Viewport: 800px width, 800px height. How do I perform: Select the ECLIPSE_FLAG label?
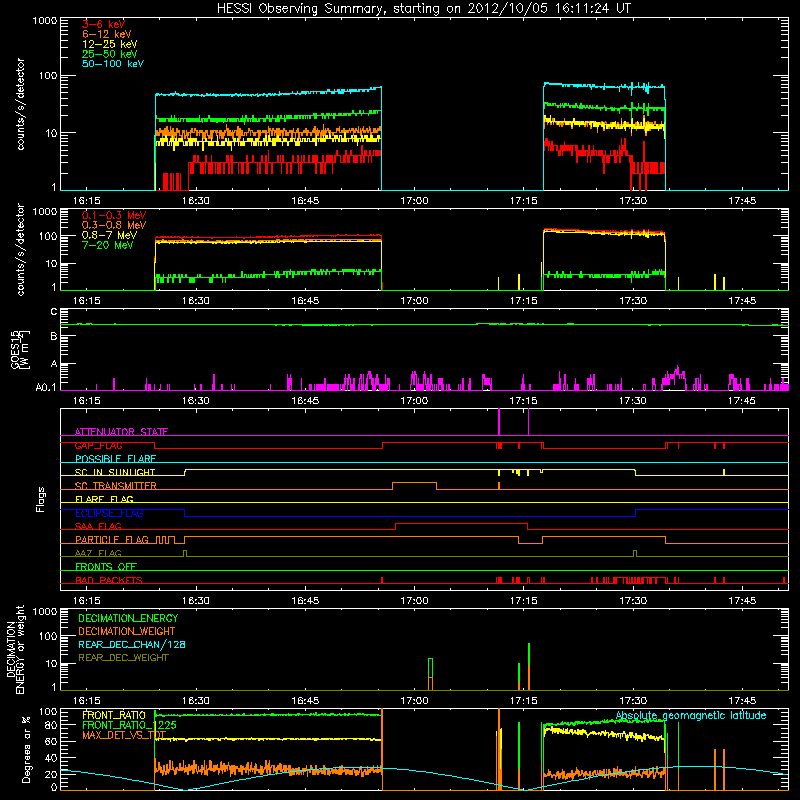coord(109,513)
